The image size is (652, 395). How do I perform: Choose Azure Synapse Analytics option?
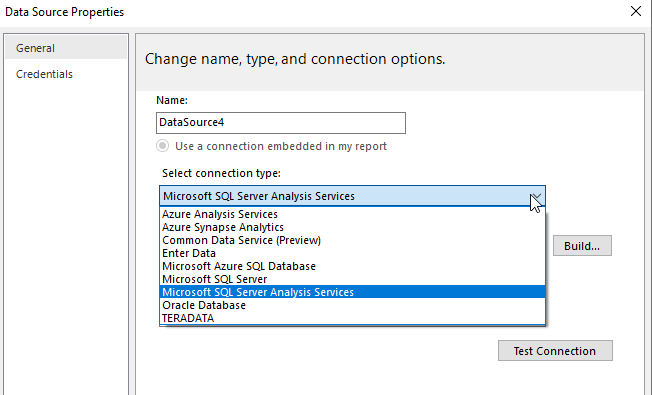pyautogui.click(x=352, y=227)
